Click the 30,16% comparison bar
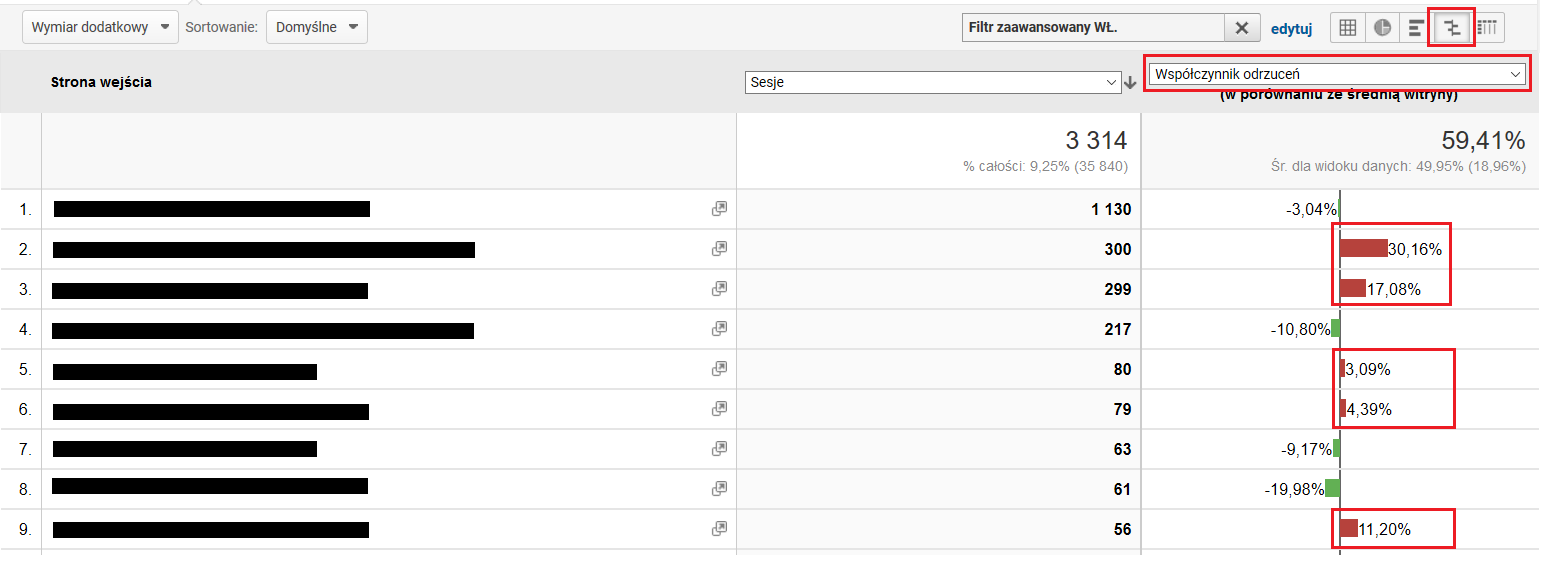Image resolution: width=1544 pixels, height=577 pixels. coord(1365,246)
